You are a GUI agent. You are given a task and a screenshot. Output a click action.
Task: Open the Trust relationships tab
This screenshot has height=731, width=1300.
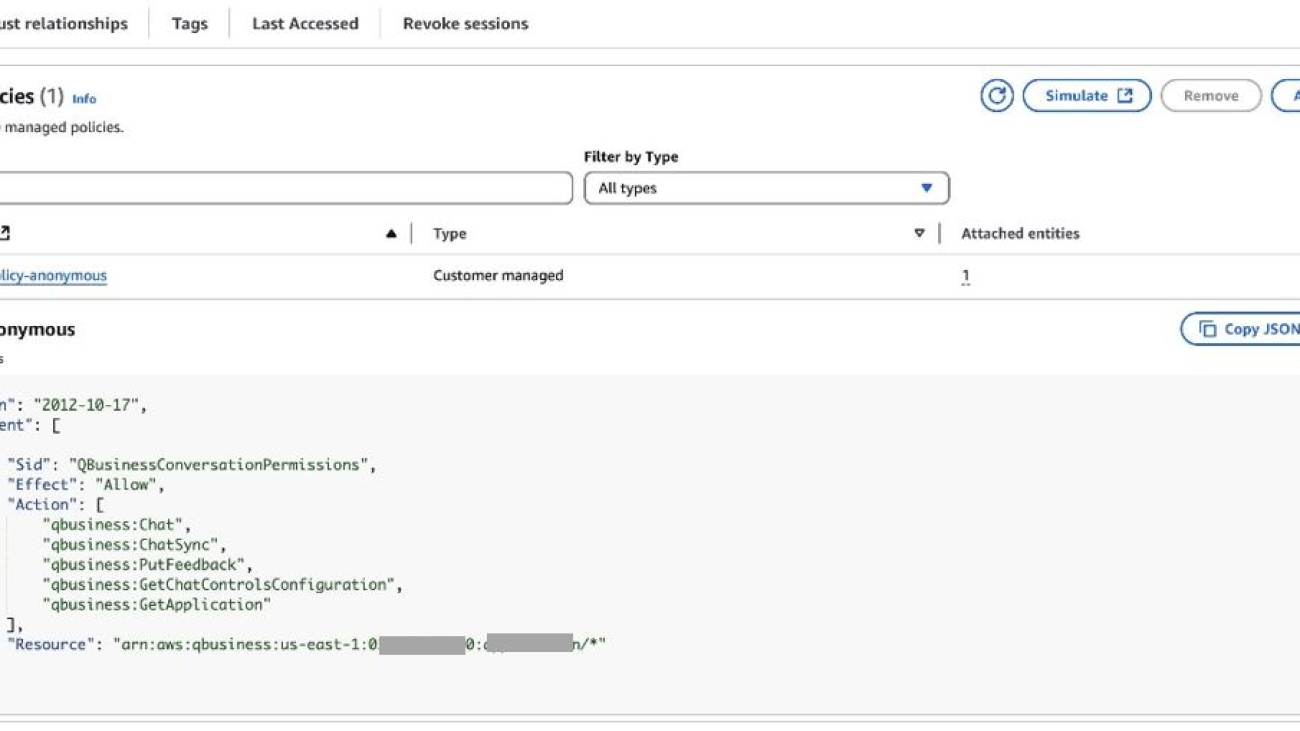point(64,23)
